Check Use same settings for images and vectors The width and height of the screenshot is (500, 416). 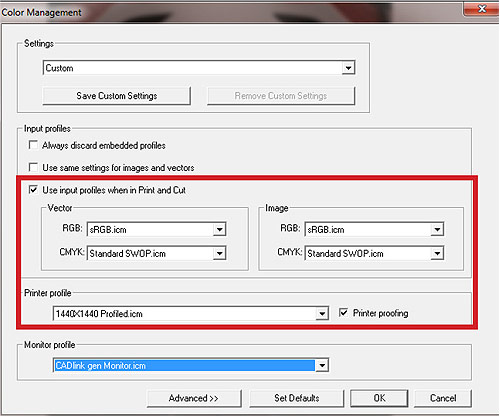(33, 167)
